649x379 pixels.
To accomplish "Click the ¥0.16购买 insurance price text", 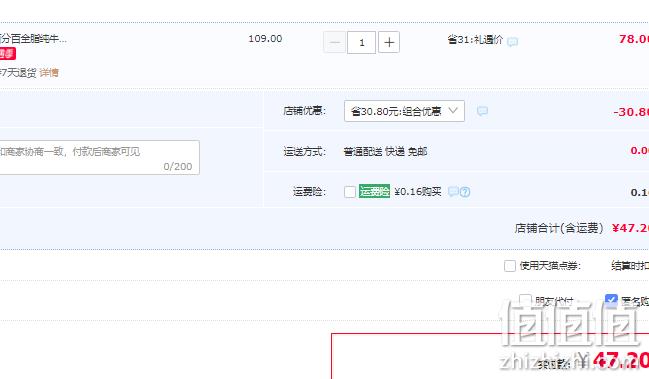I will point(418,192).
